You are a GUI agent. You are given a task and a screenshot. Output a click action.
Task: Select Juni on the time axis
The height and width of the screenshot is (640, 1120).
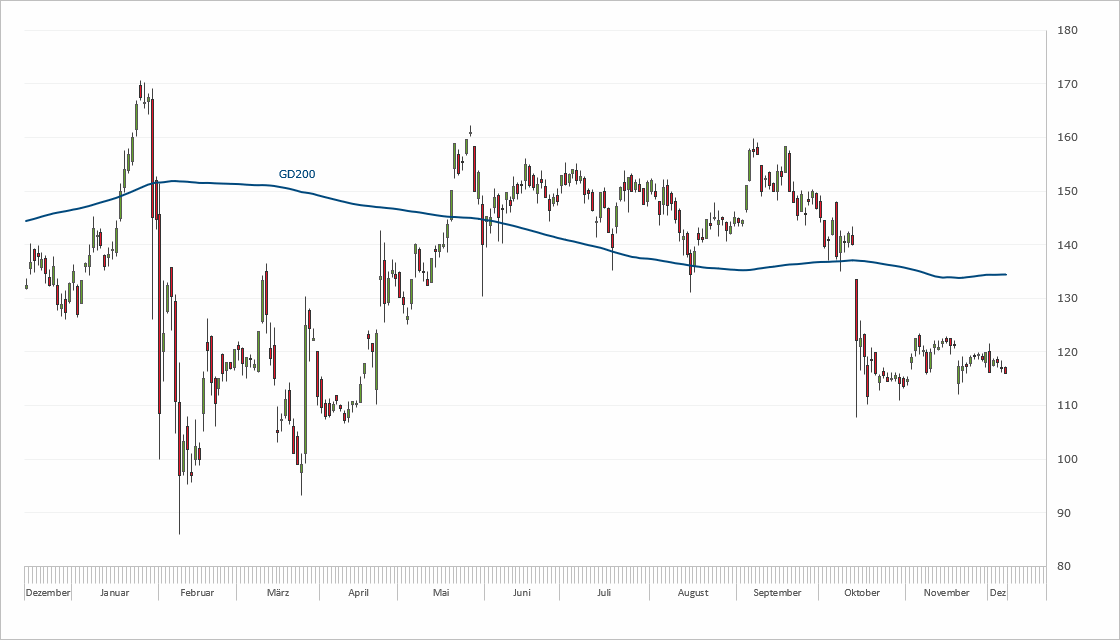click(x=521, y=592)
